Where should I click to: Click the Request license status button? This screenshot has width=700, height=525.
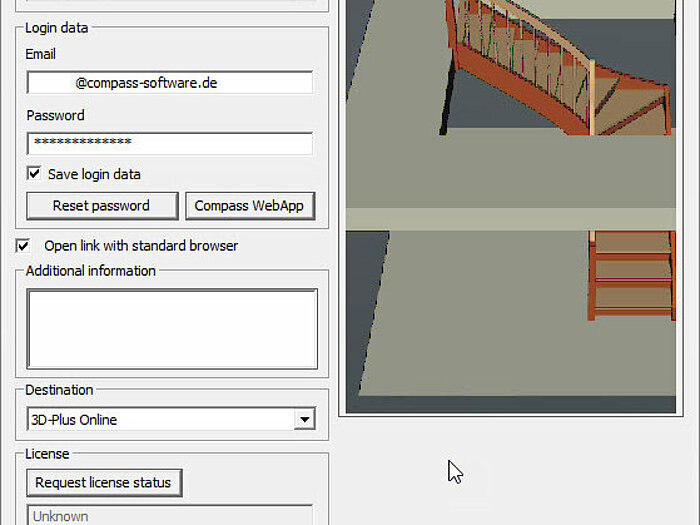[x=104, y=483]
